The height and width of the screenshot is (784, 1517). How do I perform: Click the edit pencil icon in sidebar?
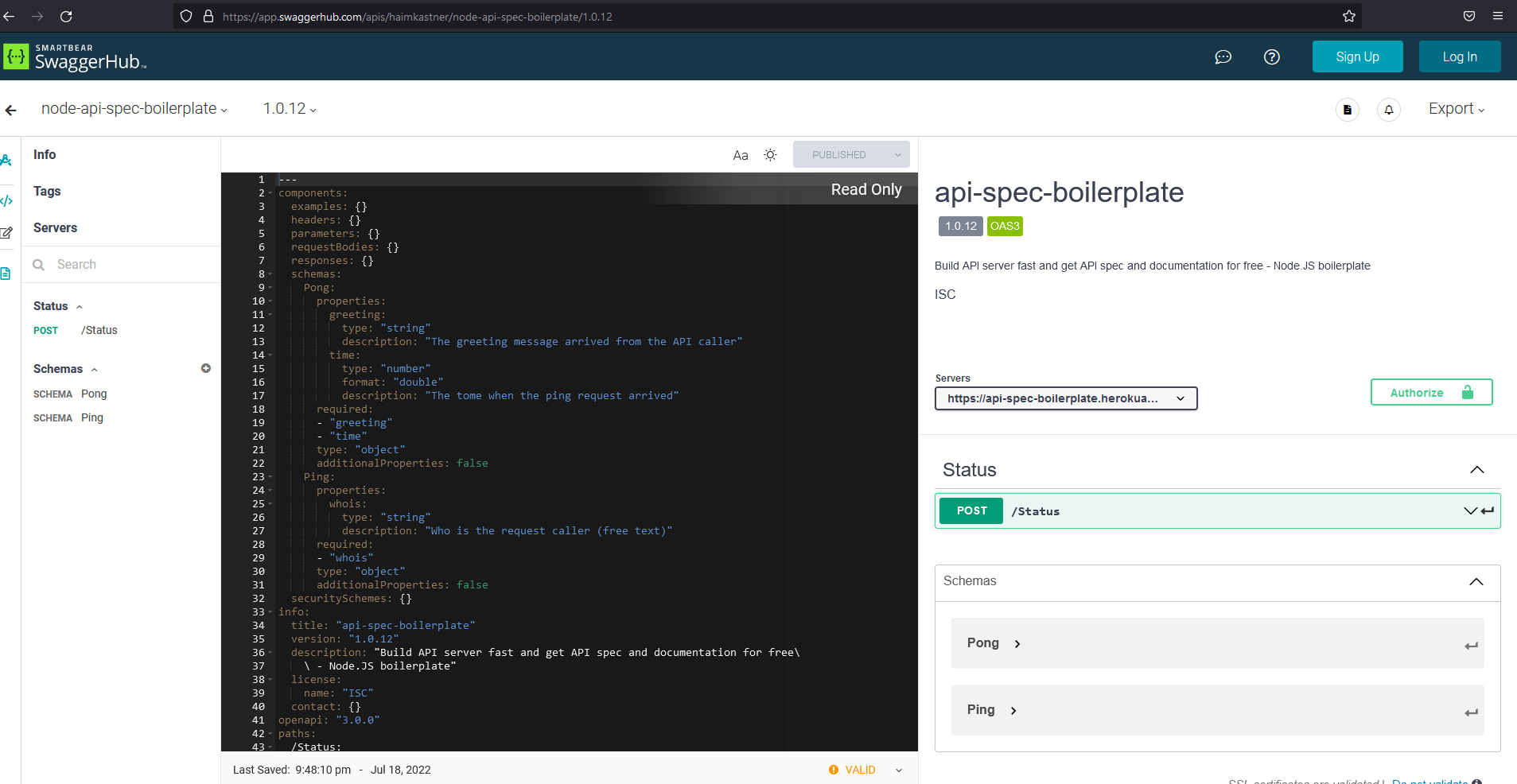(6, 232)
